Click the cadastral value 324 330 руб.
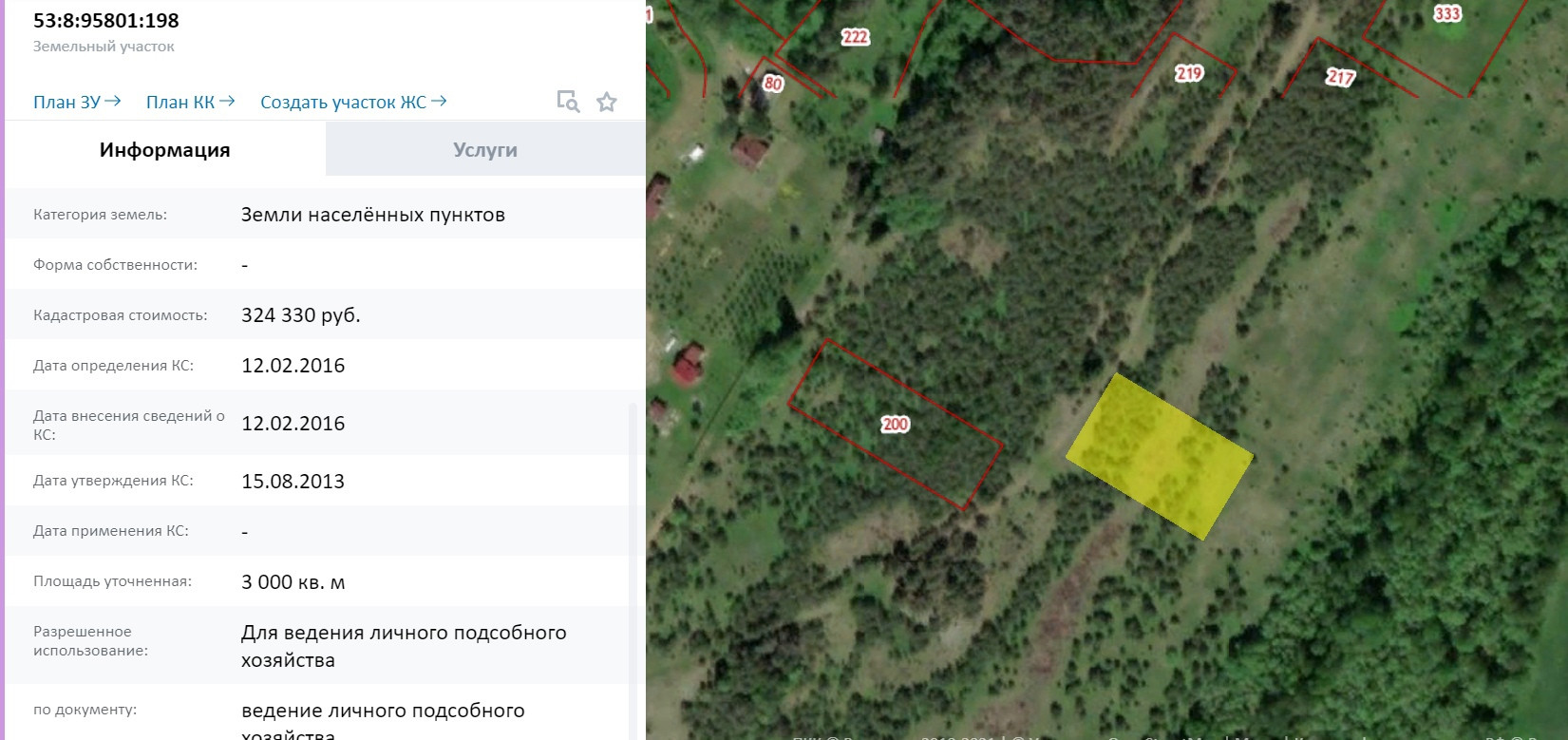 [x=301, y=315]
